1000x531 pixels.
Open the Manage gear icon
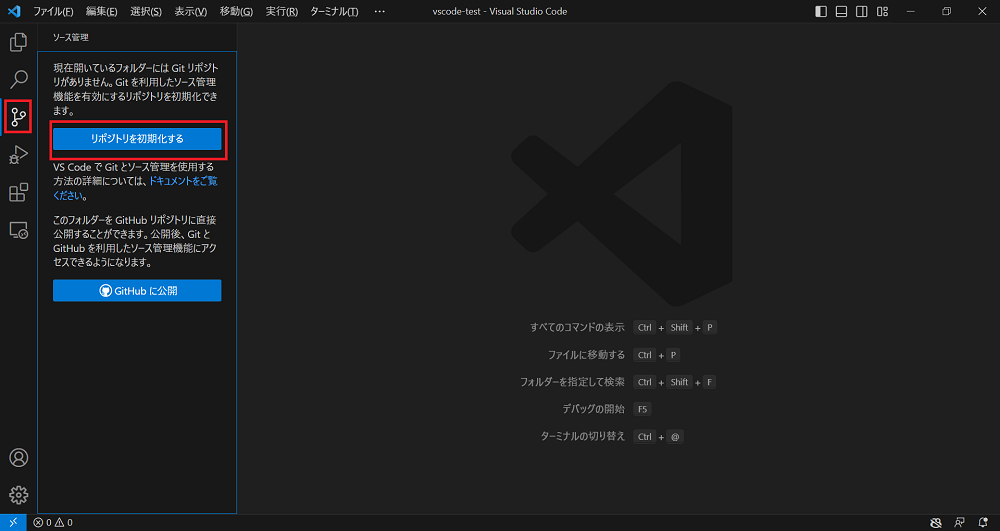pos(18,495)
